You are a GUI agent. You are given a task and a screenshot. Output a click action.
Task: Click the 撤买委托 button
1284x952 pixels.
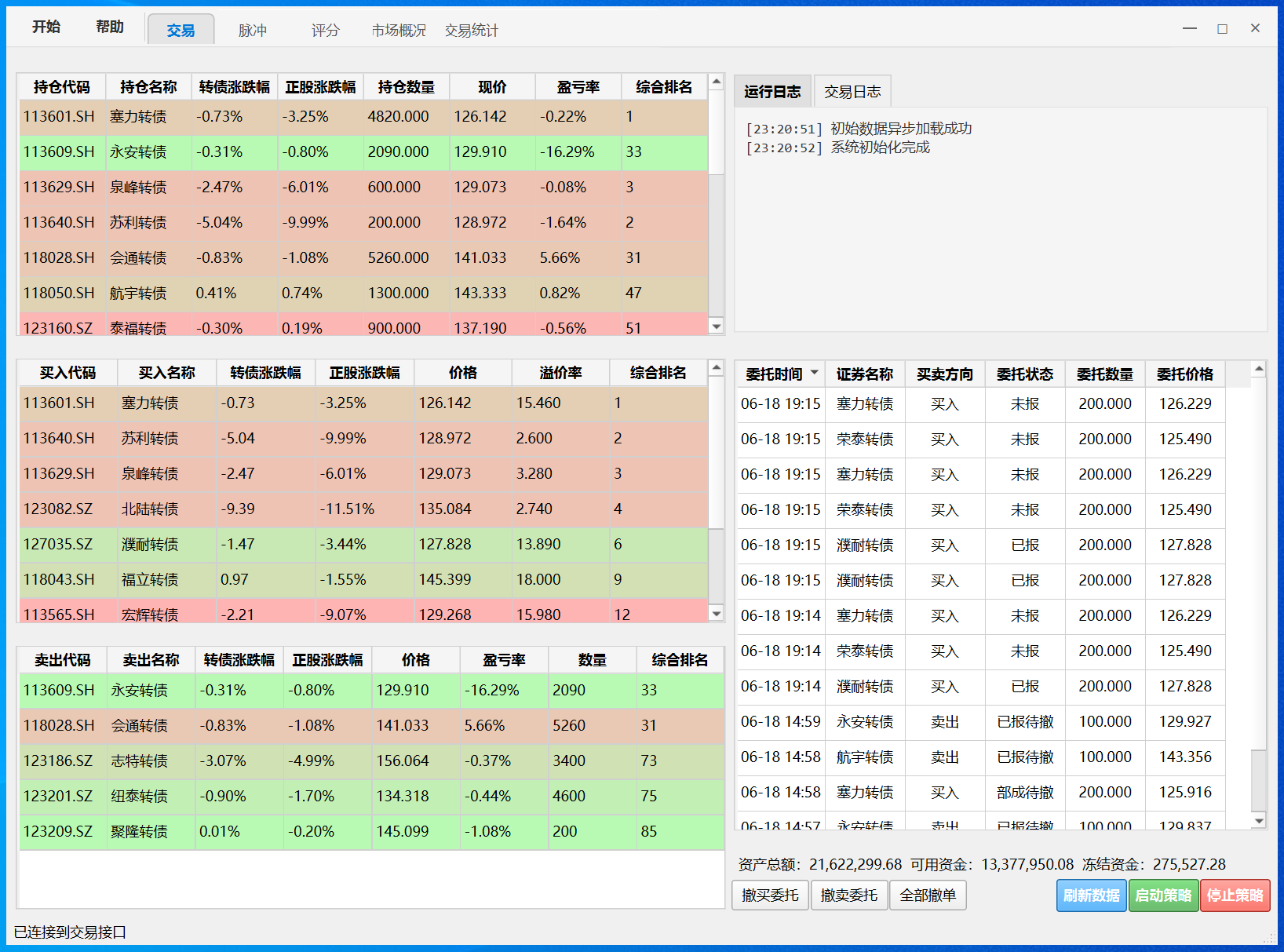click(x=770, y=895)
